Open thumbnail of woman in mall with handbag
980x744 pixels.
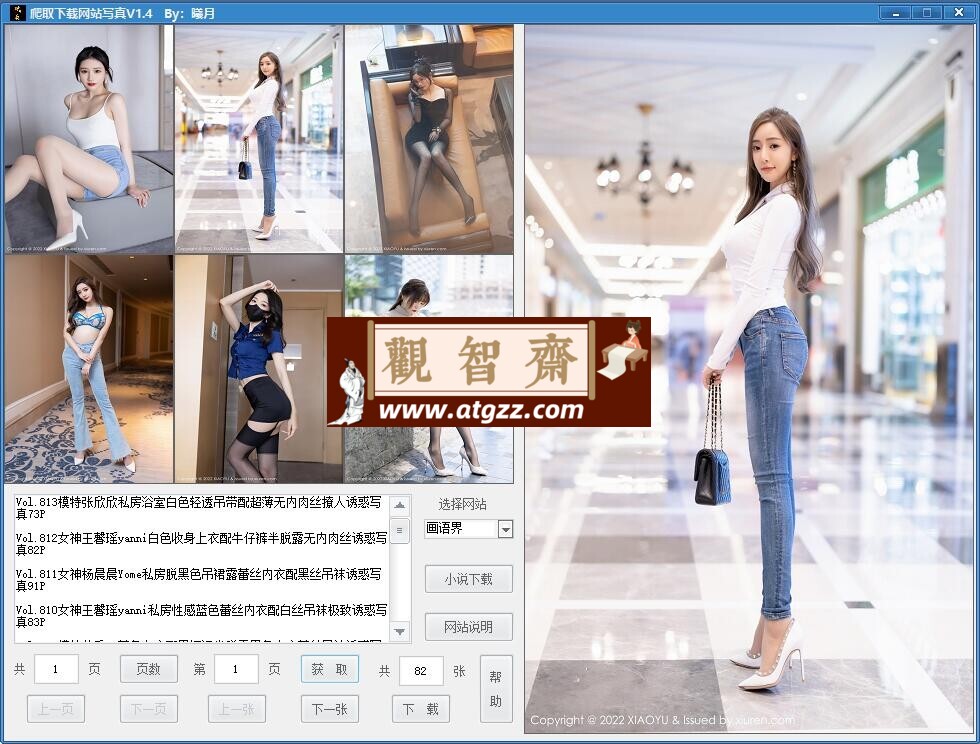click(259, 139)
